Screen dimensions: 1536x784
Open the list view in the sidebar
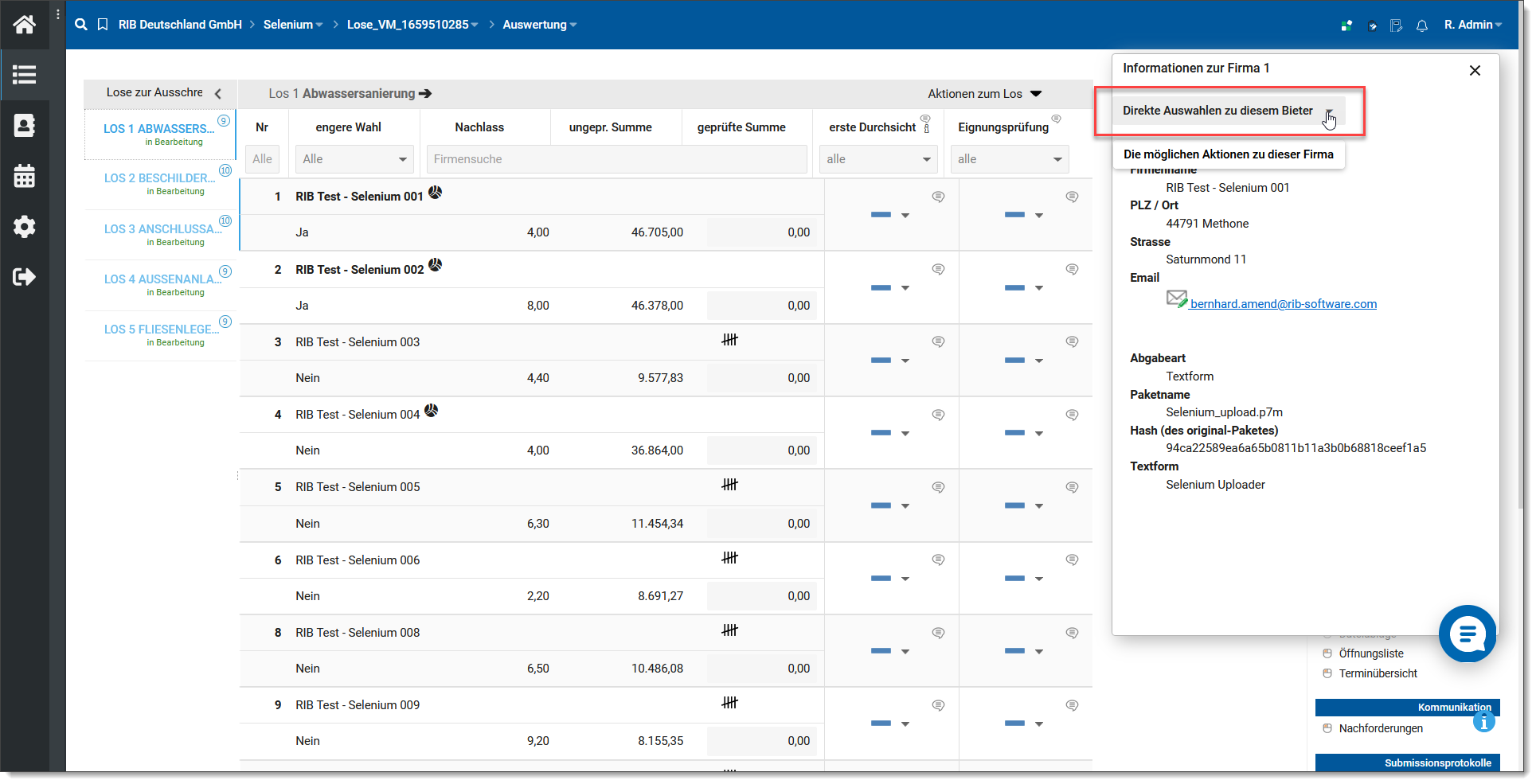point(24,75)
